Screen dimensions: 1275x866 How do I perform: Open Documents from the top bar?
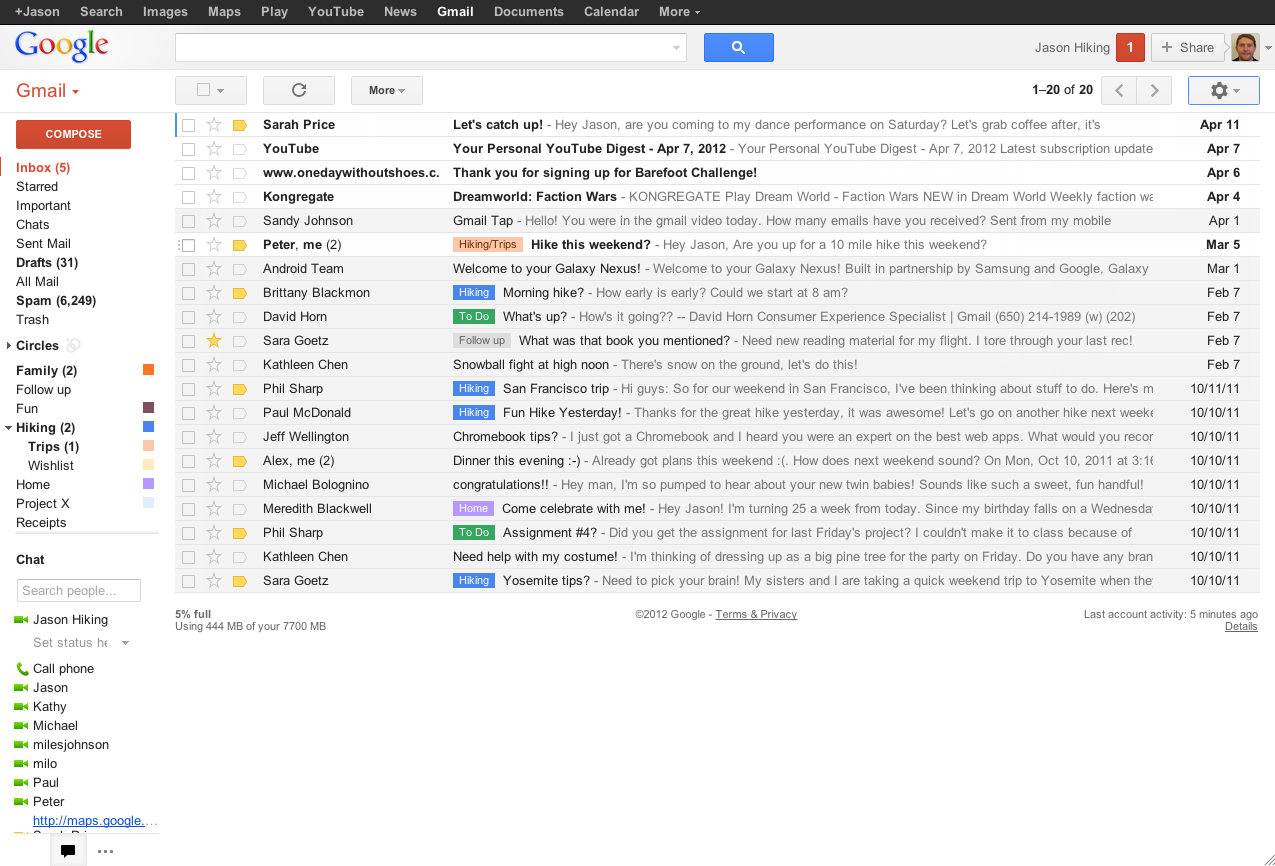529,12
